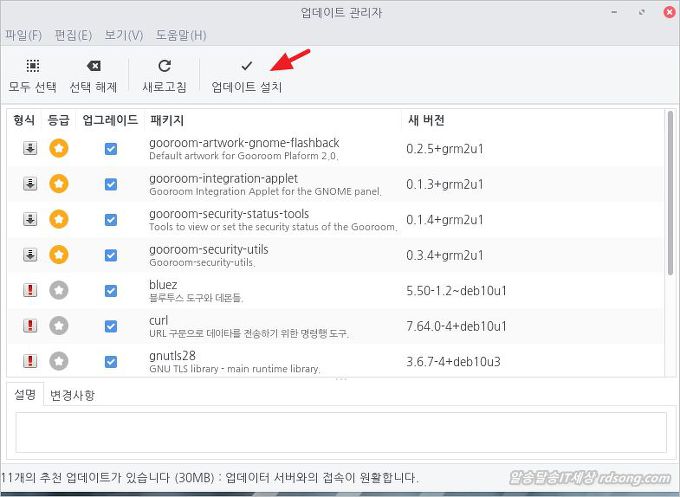Click the 업데이트 설치 checkmark icon
This screenshot has height=497, width=680.
pyautogui.click(x=247, y=66)
